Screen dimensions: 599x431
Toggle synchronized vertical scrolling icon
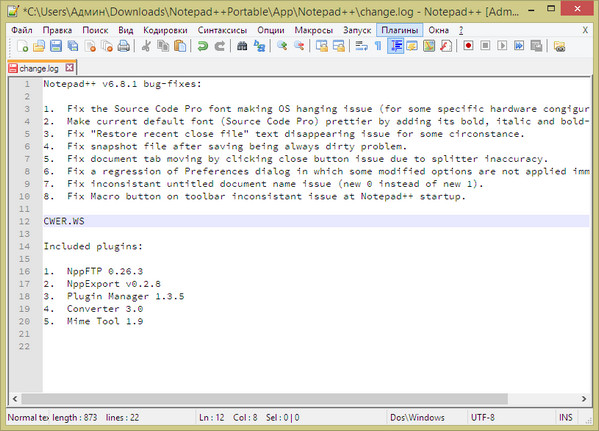pyautogui.click(x=322, y=46)
